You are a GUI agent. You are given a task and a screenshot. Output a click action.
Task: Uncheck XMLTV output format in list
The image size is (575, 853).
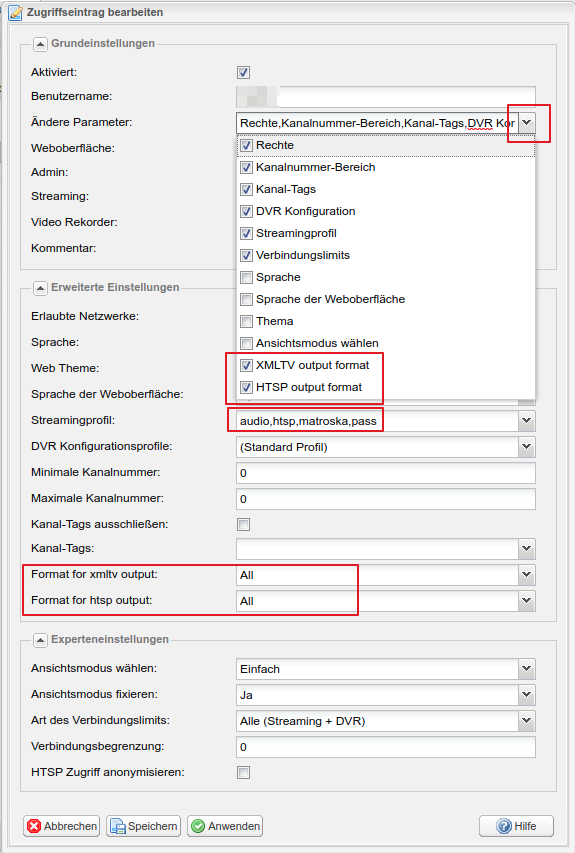pyautogui.click(x=246, y=366)
